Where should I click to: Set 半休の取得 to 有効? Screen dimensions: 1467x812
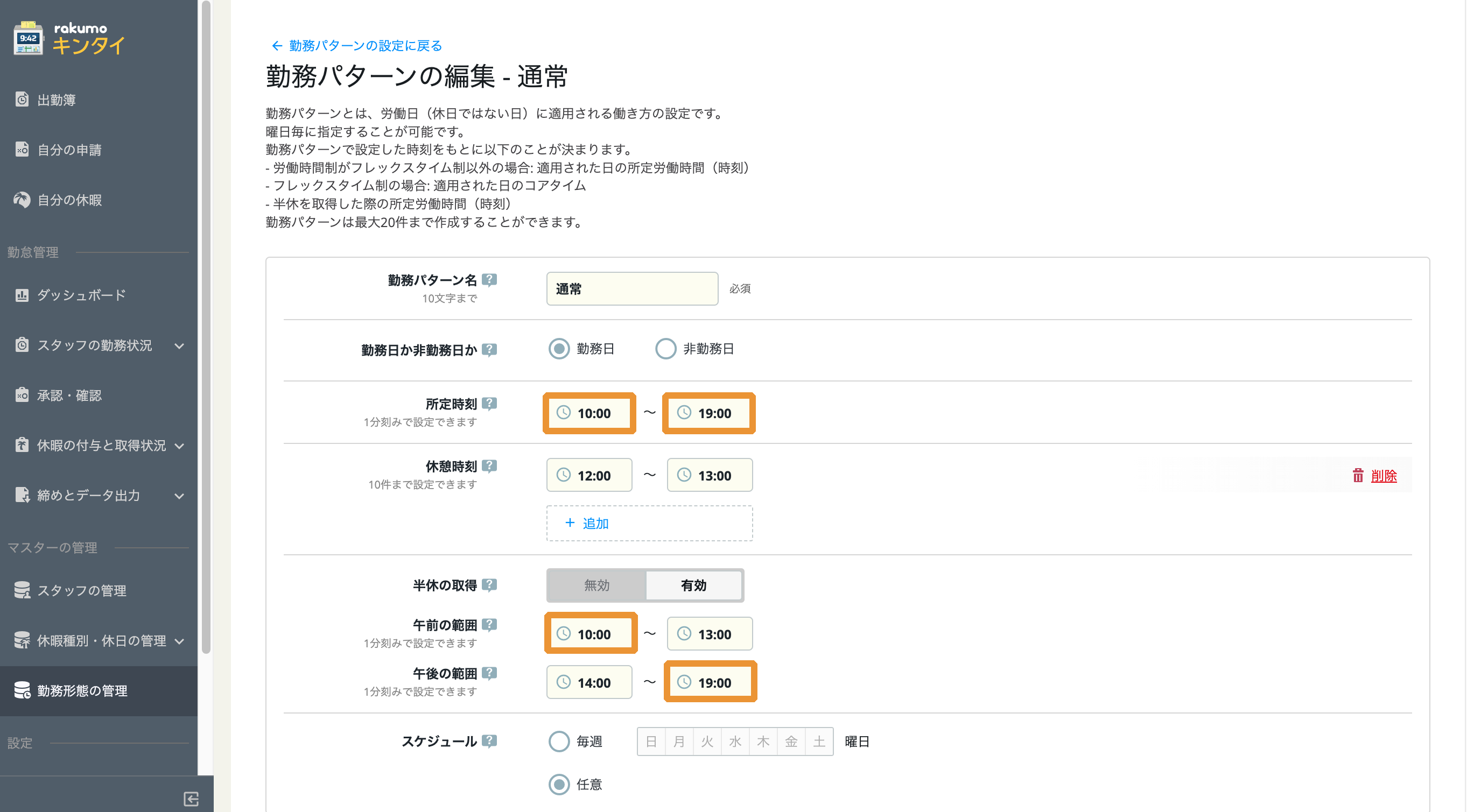tap(693, 585)
